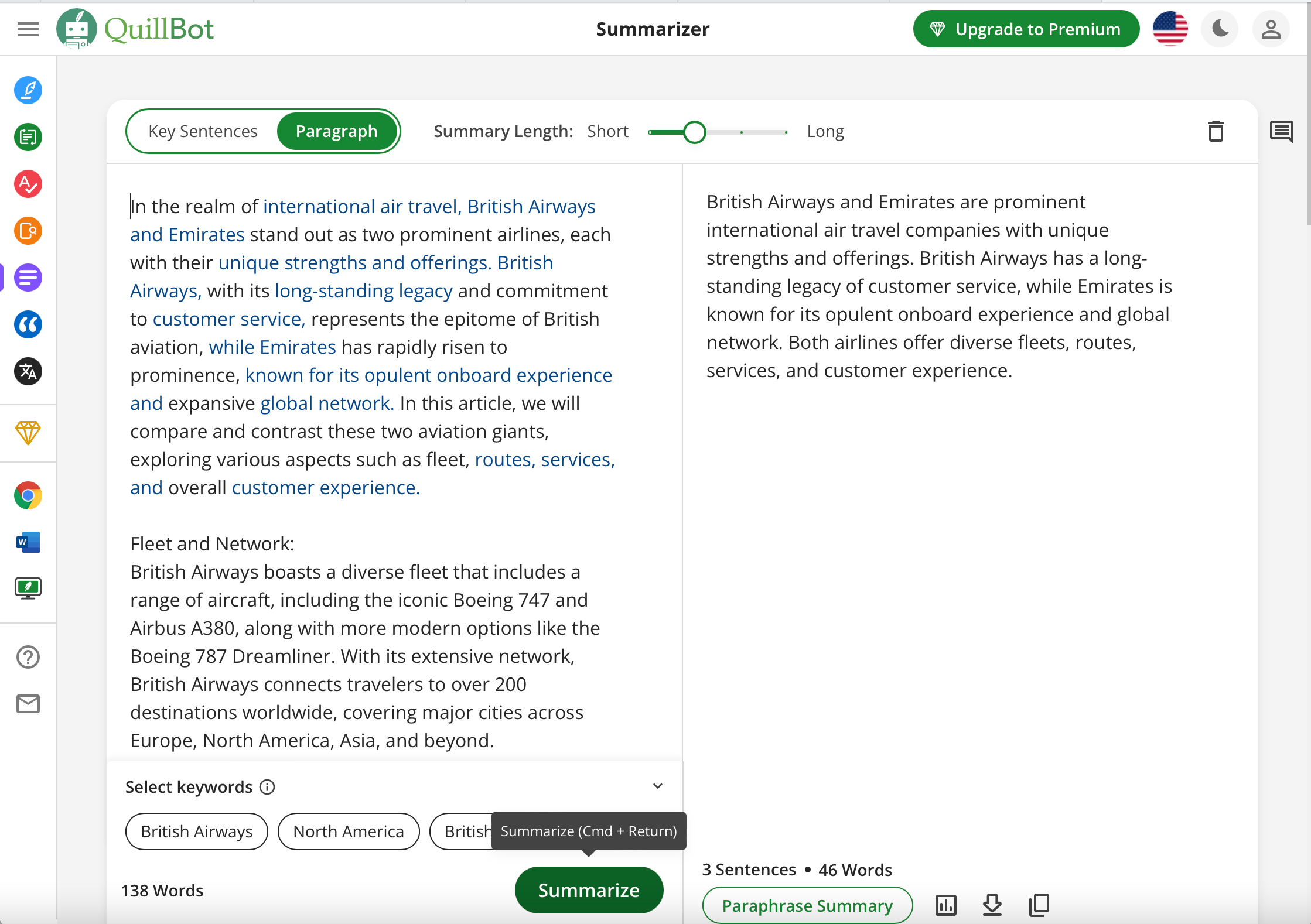Select the British Airways keyword tag
This screenshot has width=1311, height=924.
point(196,830)
